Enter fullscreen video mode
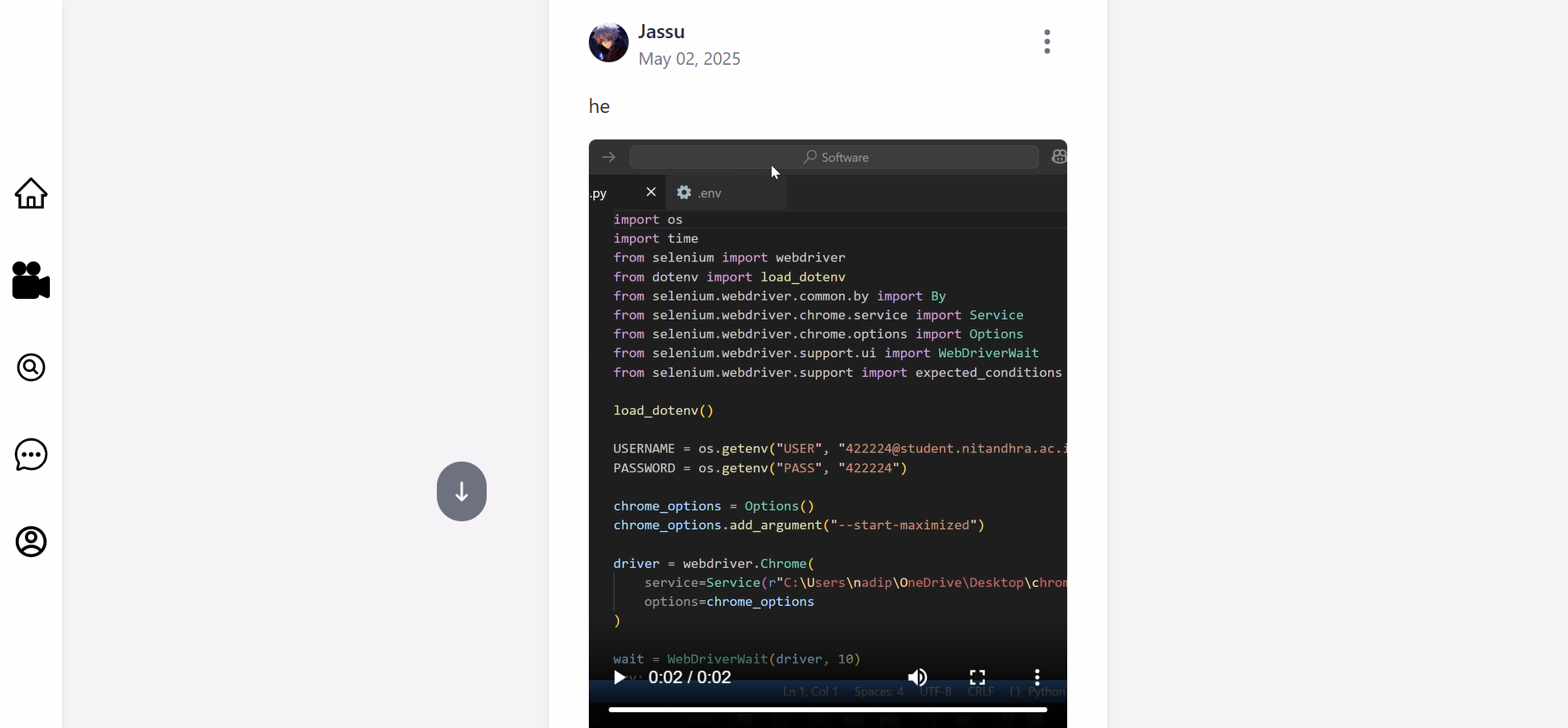Image resolution: width=1568 pixels, height=728 pixels. (978, 677)
